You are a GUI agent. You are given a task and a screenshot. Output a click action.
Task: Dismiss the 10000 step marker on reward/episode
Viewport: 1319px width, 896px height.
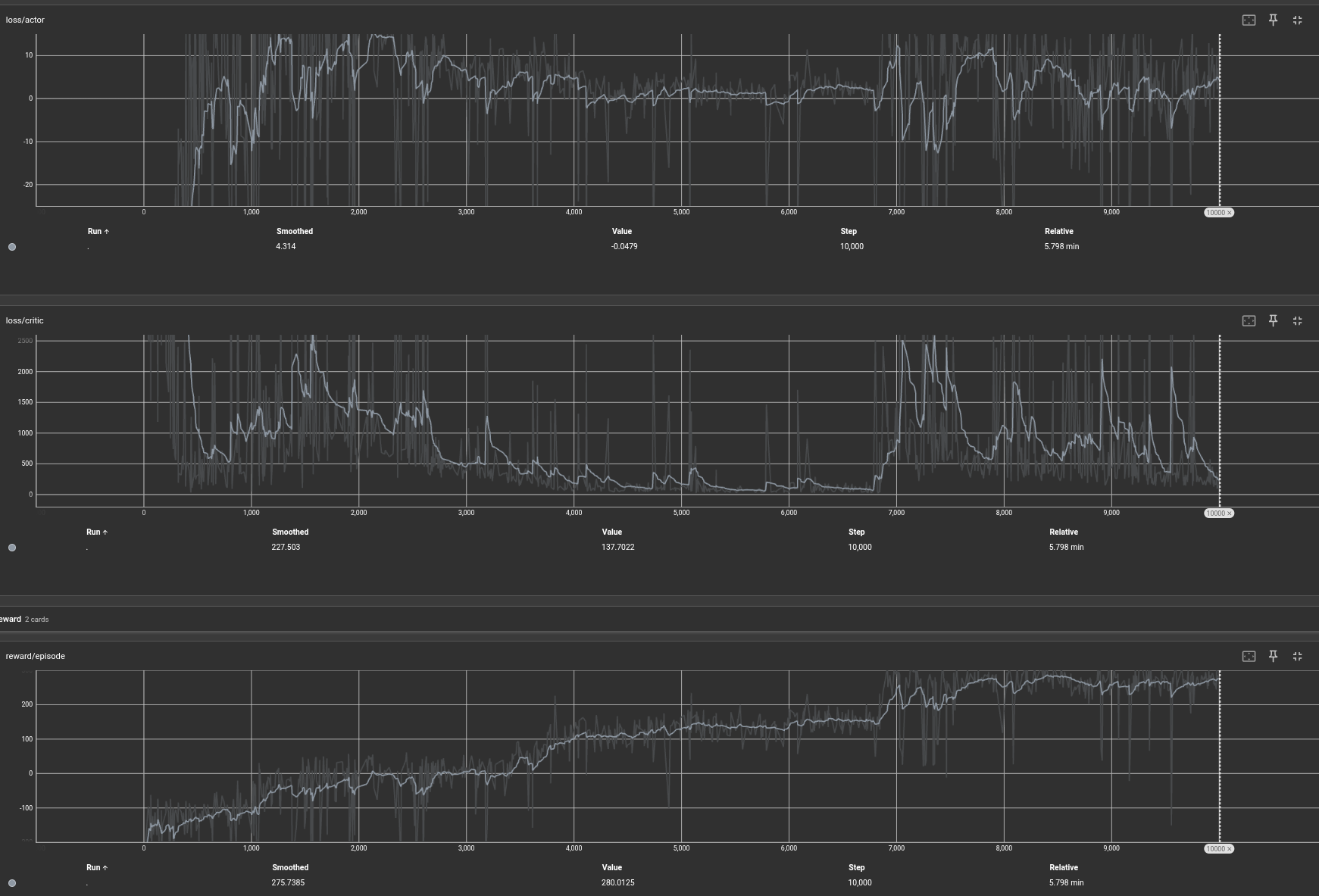click(x=1229, y=849)
